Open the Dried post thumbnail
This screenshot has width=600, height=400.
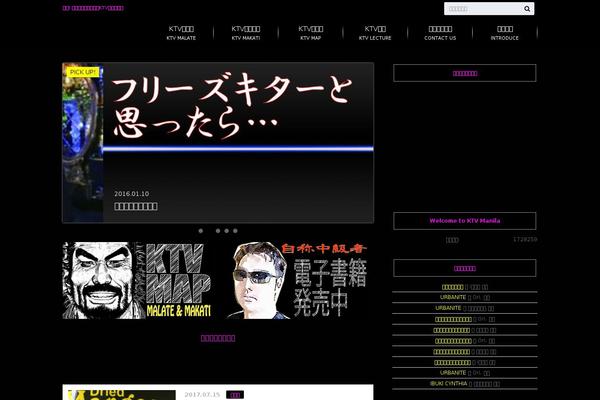(x=122, y=395)
